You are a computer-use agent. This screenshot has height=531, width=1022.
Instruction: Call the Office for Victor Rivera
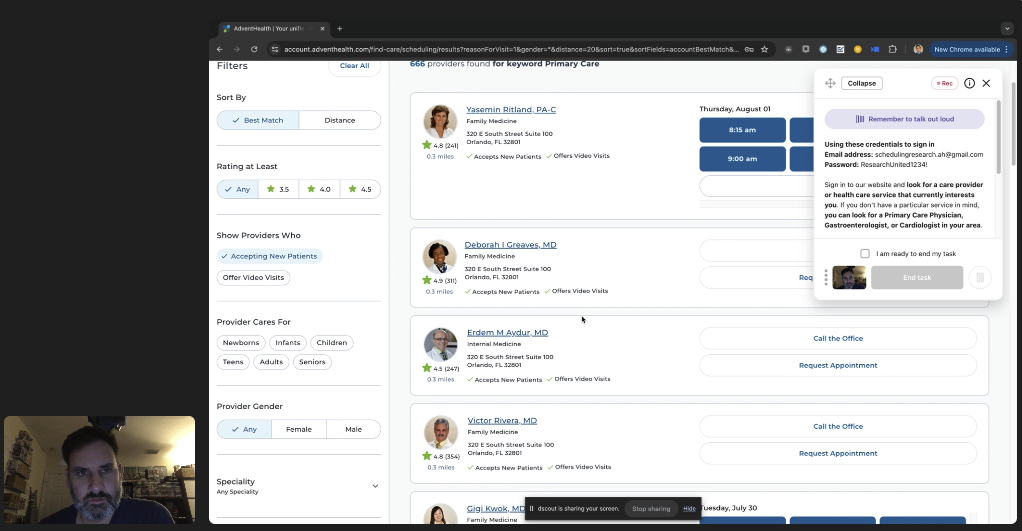coord(838,427)
